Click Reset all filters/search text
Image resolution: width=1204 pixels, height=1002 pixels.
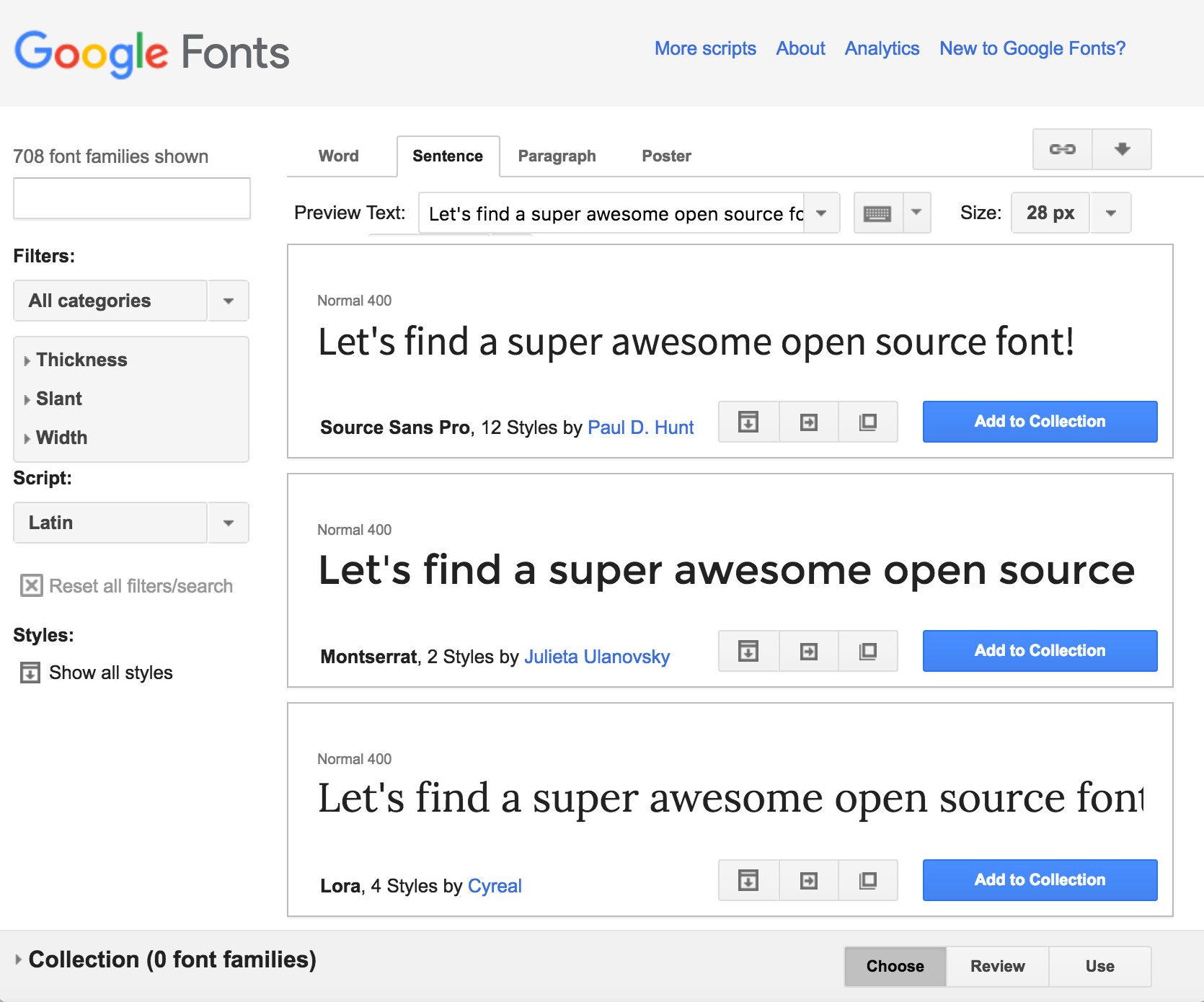pyautogui.click(x=141, y=586)
